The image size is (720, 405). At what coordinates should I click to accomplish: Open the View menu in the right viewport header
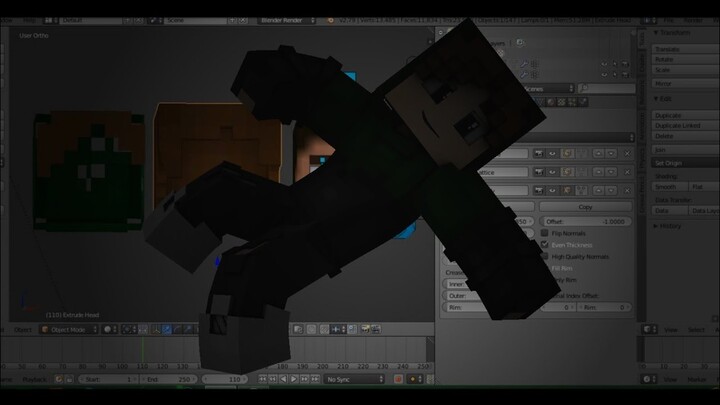(x=670, y=330)
